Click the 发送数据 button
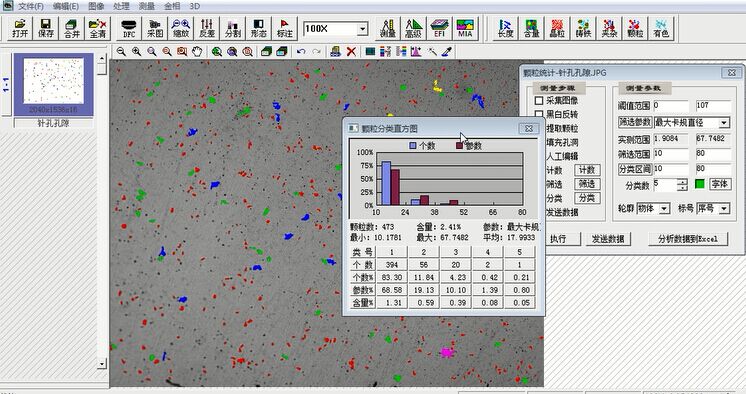This screenshot has height=394, width=746. click(608, 239)
